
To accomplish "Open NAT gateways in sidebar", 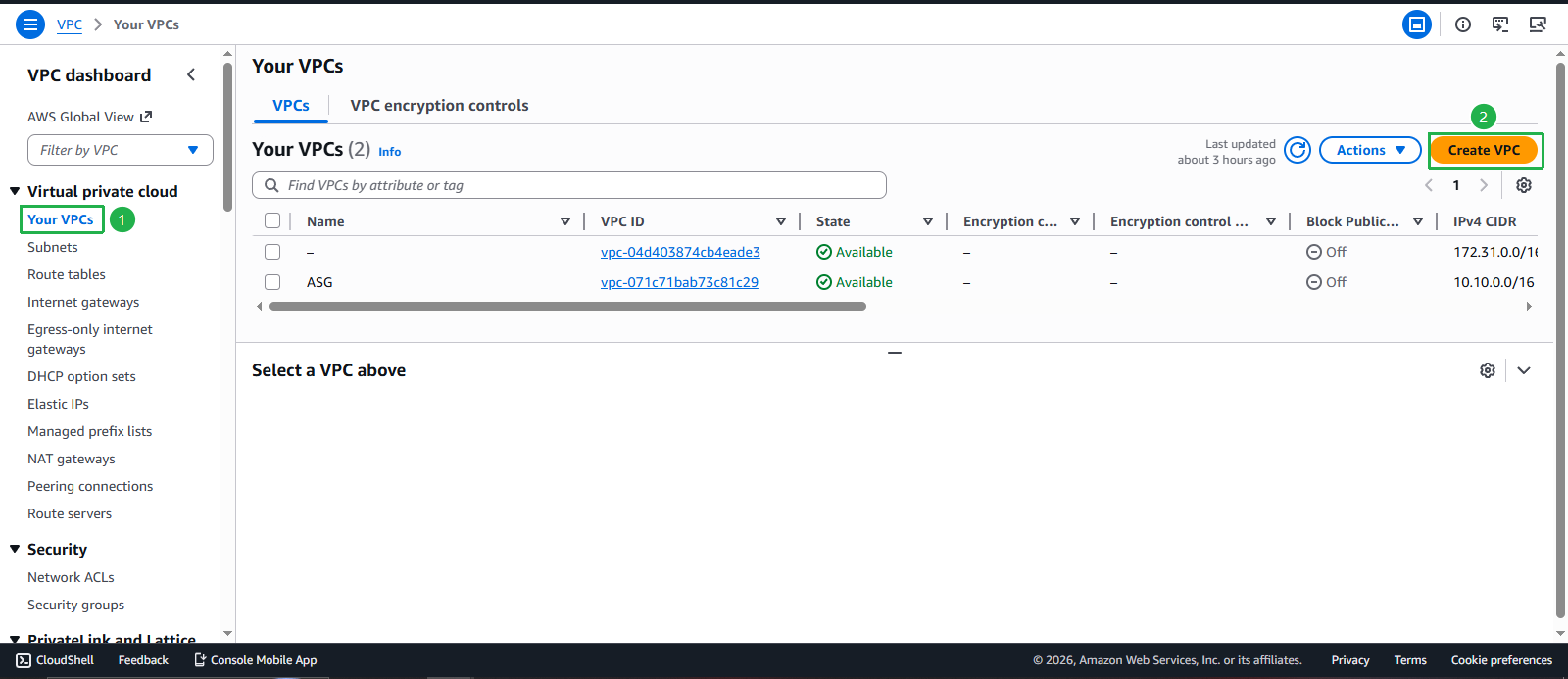I will click(x=72, y=459).
